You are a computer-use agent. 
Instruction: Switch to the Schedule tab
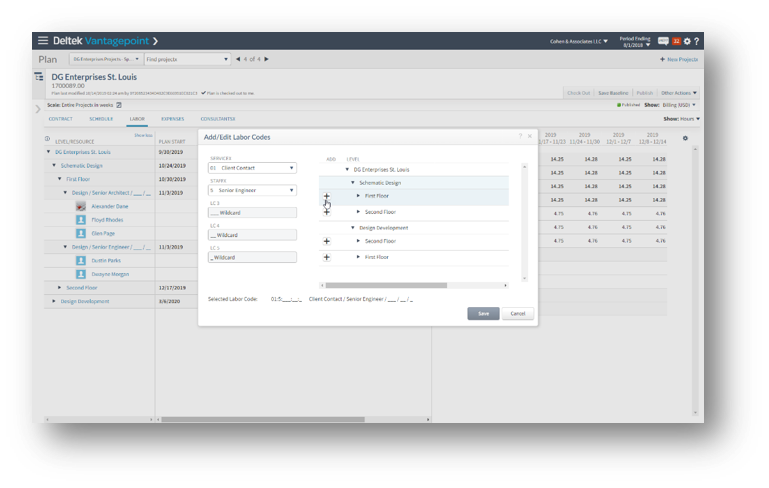pos(101,119)
